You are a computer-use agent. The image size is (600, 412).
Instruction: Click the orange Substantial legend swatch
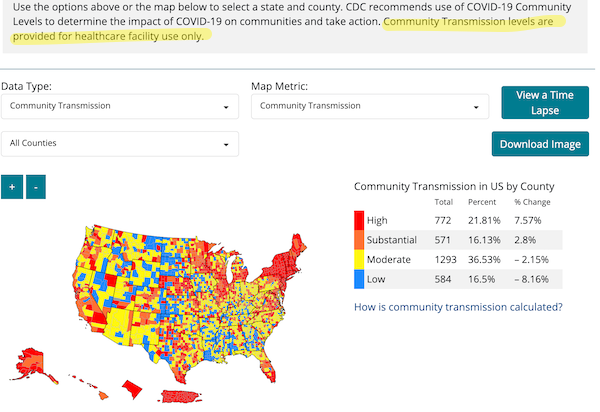coord(359,240)
